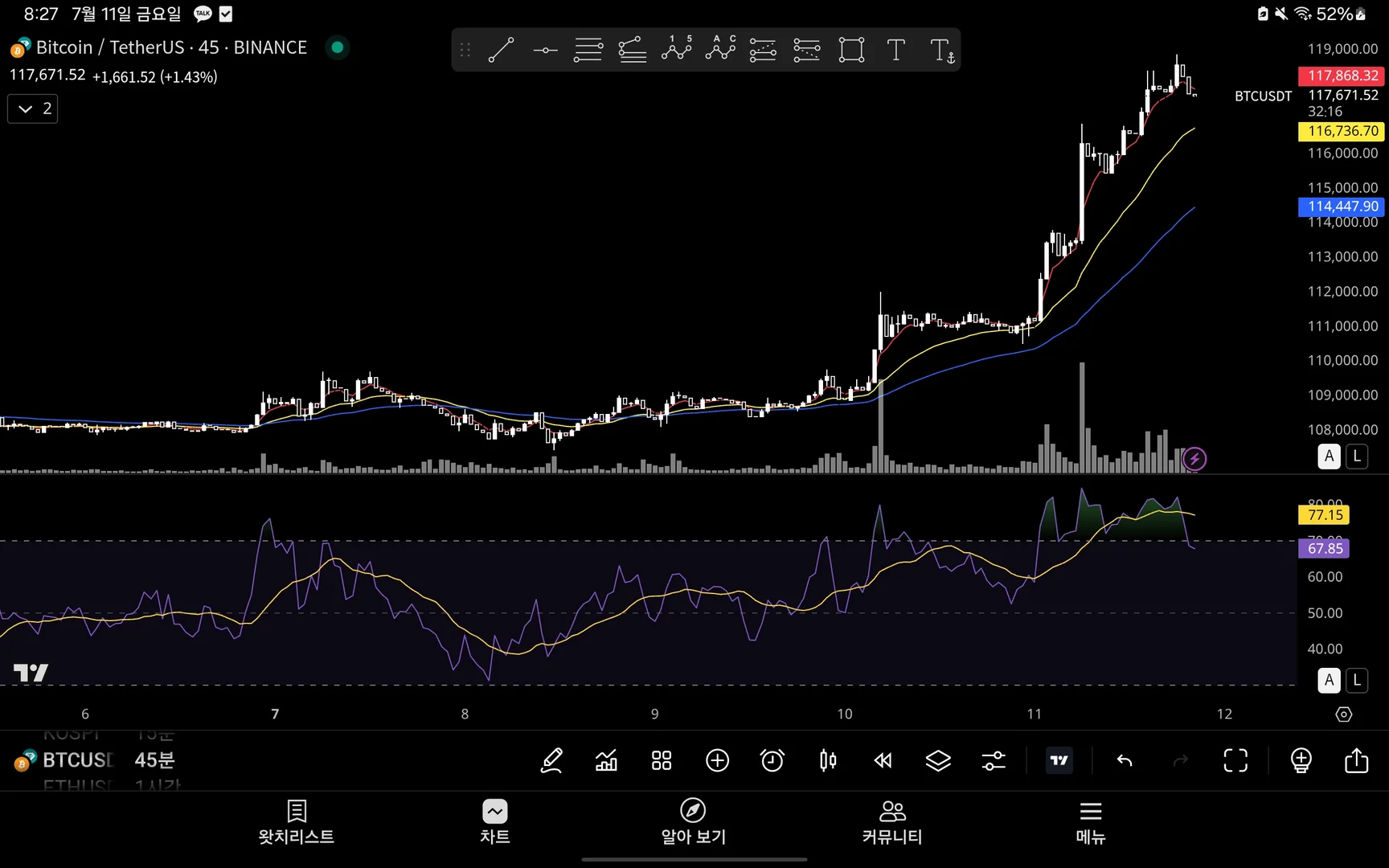Toggle auto scale A on price pane

pos(1329,457)
